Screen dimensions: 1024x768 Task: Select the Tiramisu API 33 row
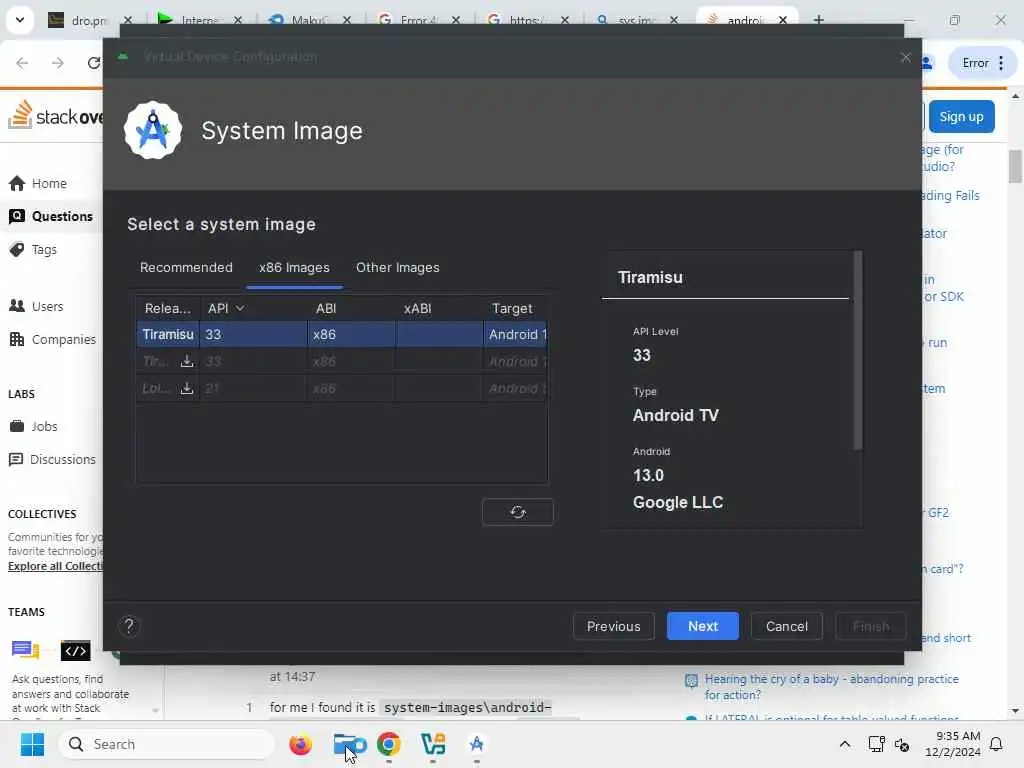(x=342, y=334)
